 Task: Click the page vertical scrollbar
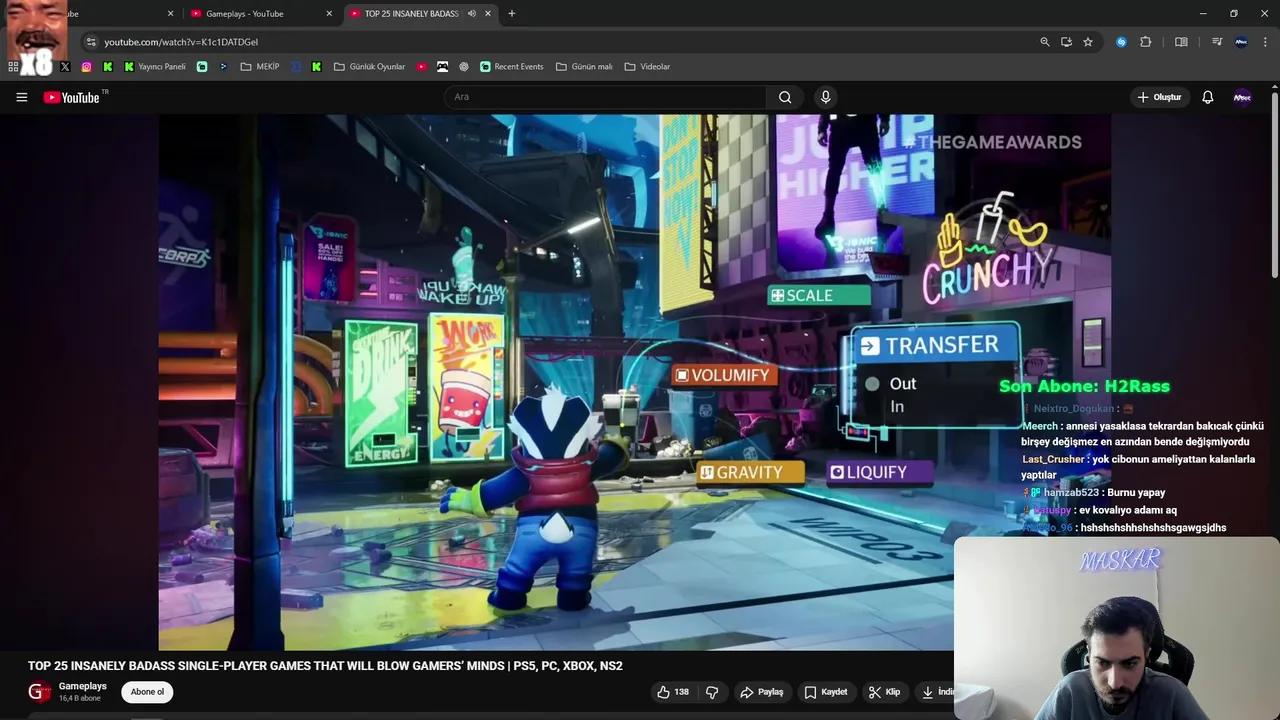1274,185
